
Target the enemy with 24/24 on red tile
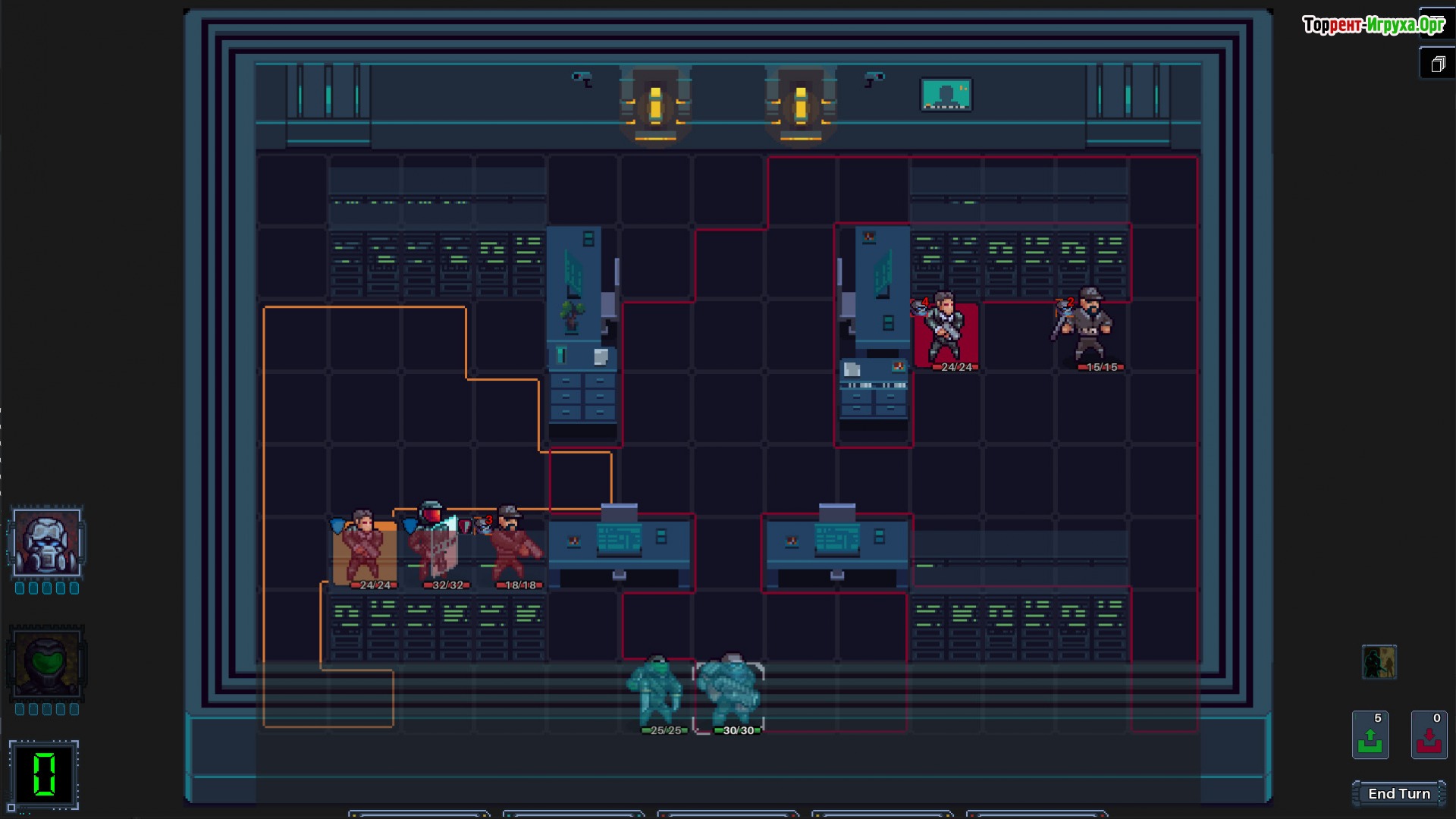pos(945,330)
